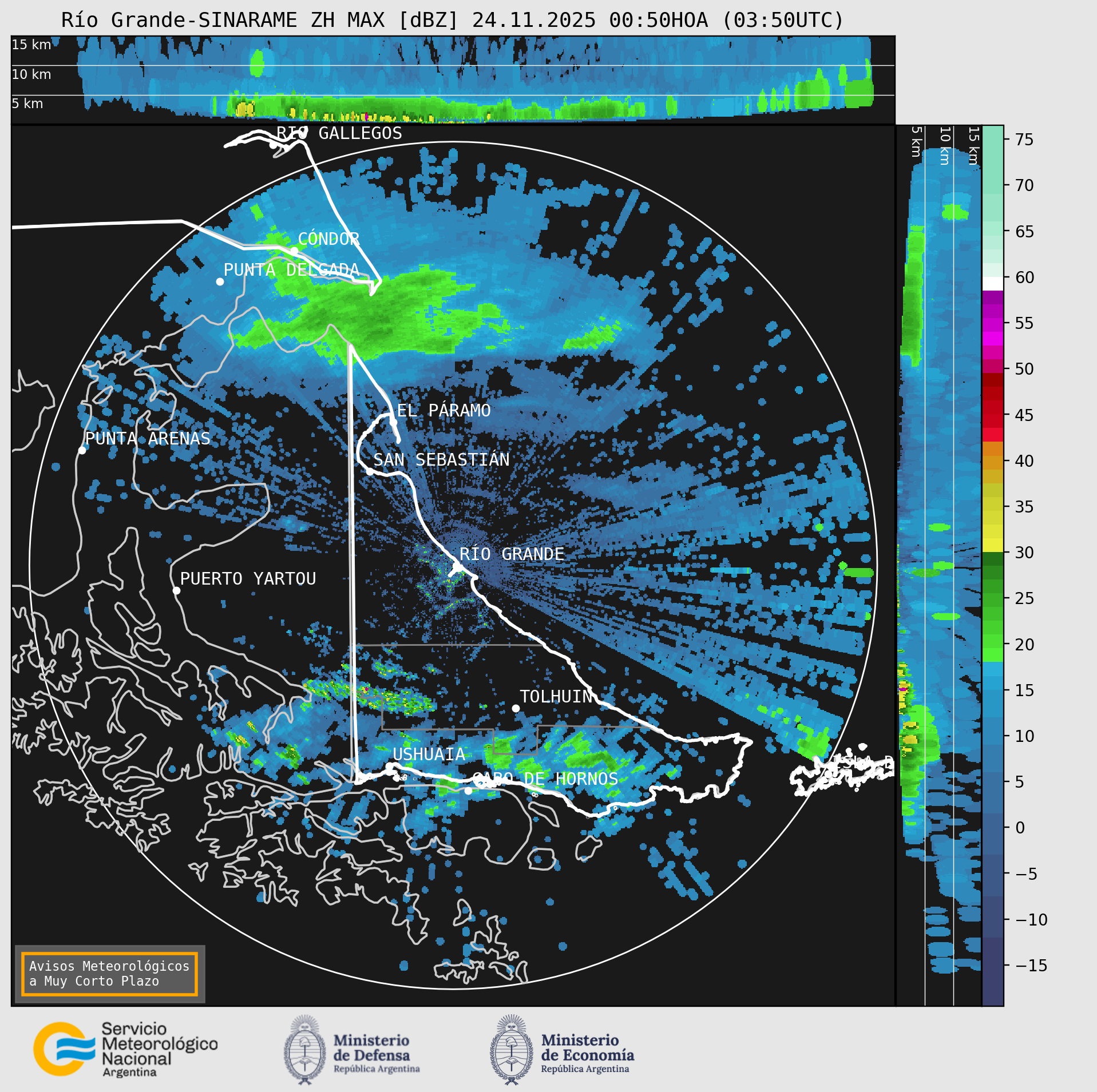Click the PUNTA ARENAS label

point(148,438)
